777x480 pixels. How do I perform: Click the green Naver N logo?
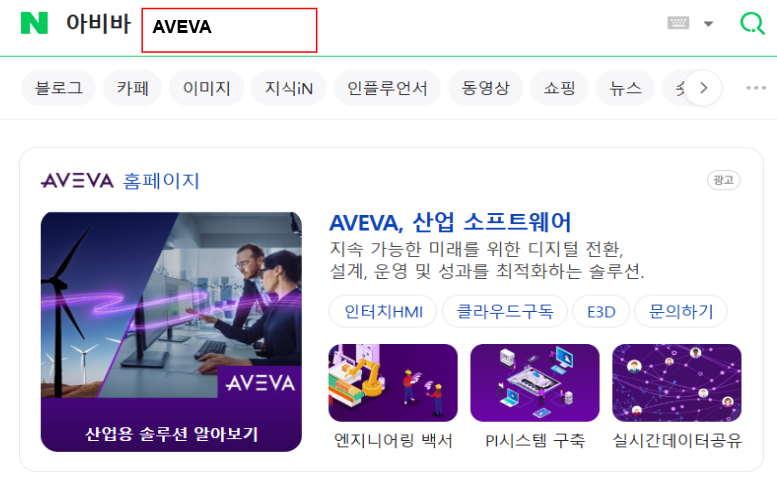point(34,23)
